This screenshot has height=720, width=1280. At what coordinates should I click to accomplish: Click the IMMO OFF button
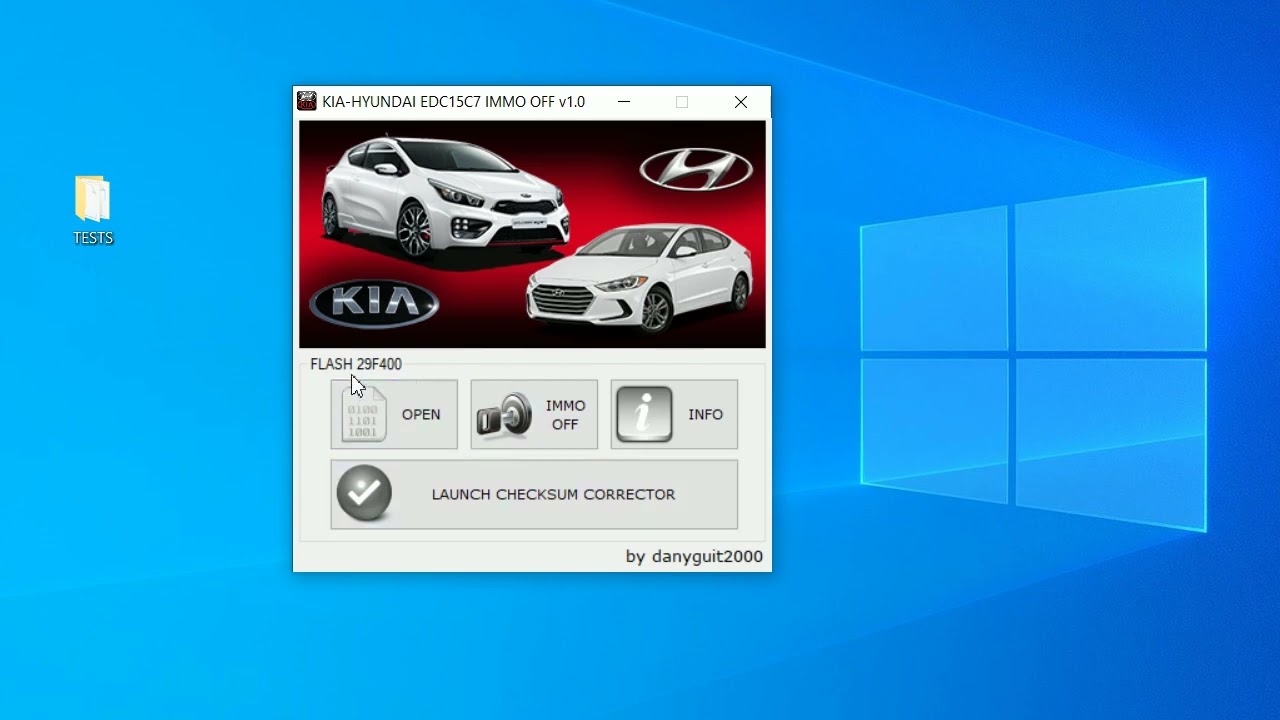(534, 414)
